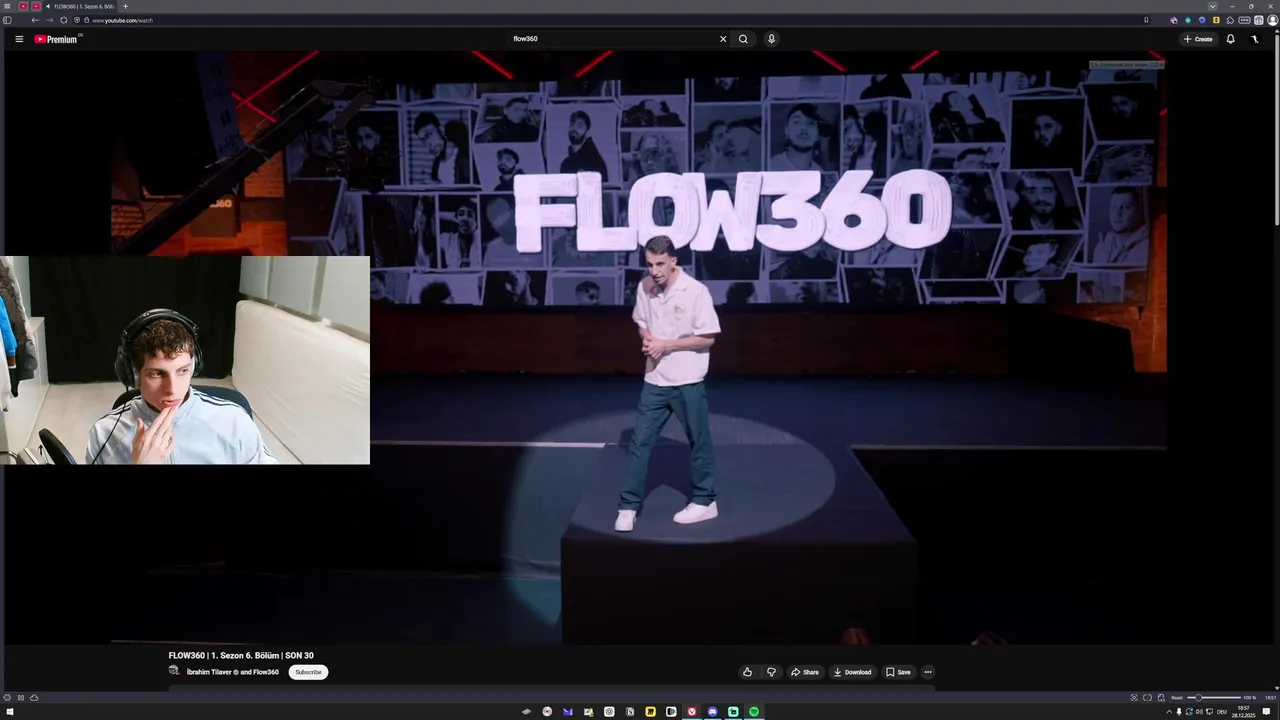The image size is (1280, 720).
Task: Open the channel avatar beside Subscribe
Action: (174, 671)
